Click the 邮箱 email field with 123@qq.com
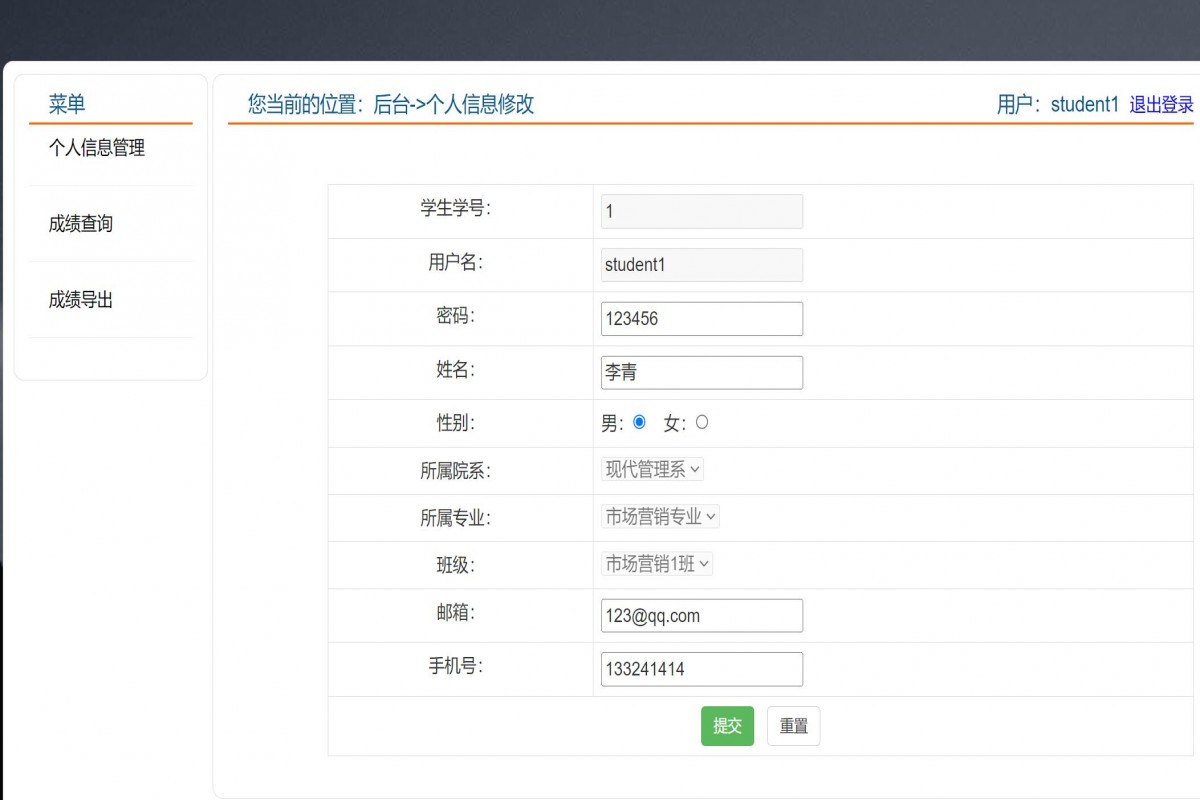This screenshot has width=1200, height=800. pyautogui.click(x=700, y=615)
